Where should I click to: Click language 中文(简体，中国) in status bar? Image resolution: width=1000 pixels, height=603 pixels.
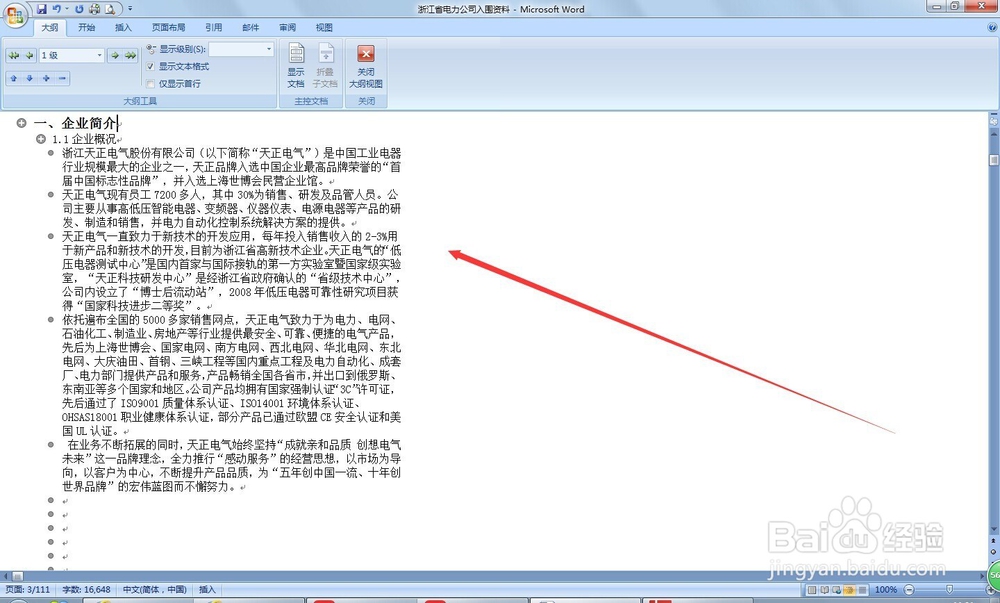(155, 590)
